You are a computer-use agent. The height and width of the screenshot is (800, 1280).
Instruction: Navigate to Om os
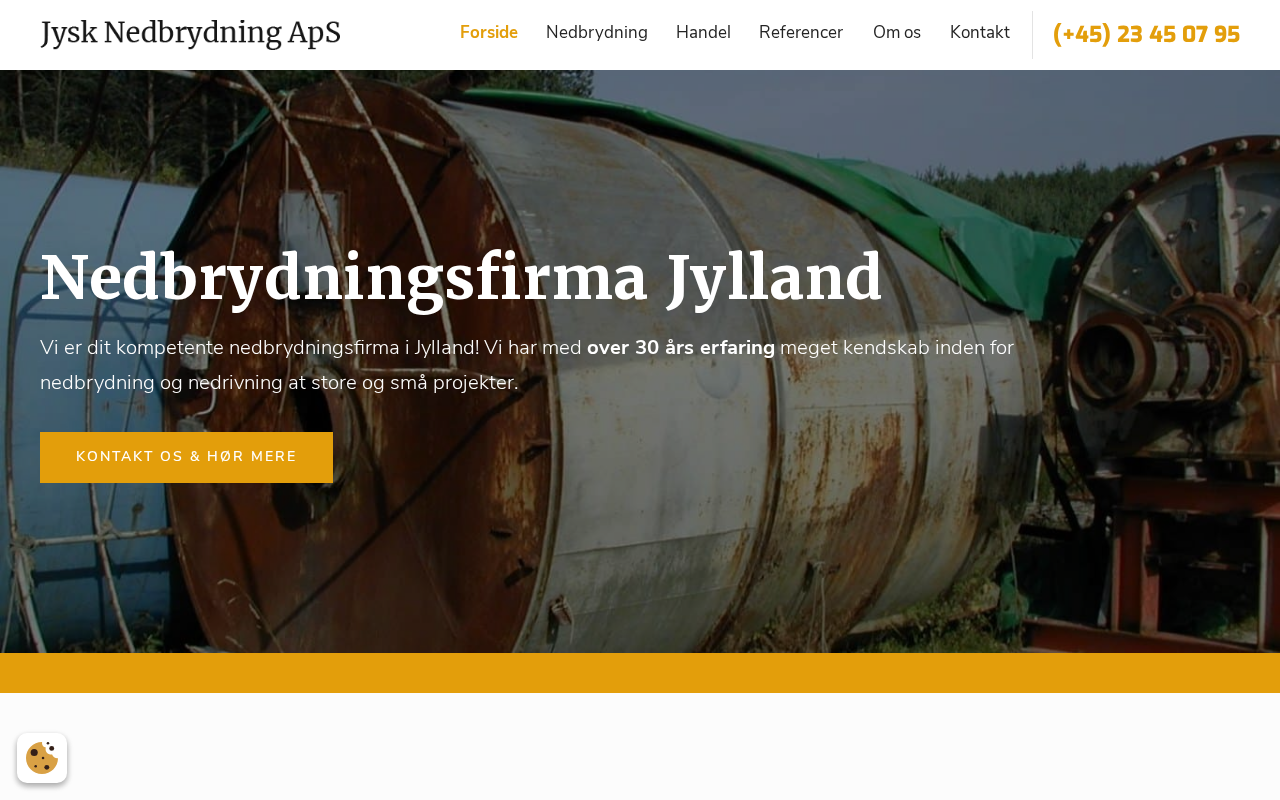(897, 33)
